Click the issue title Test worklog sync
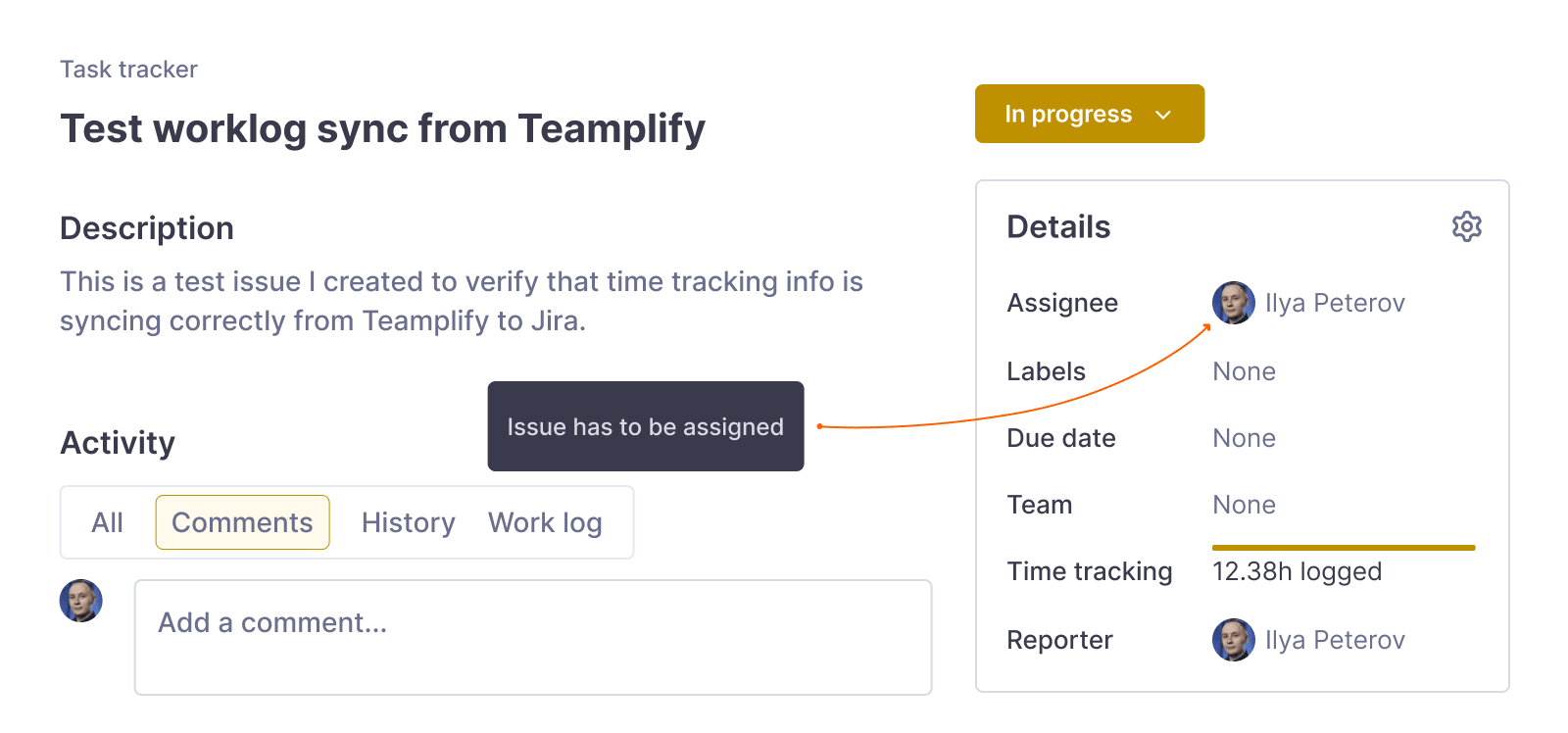The image size is (1568, 733). click(x=382, y=128)
